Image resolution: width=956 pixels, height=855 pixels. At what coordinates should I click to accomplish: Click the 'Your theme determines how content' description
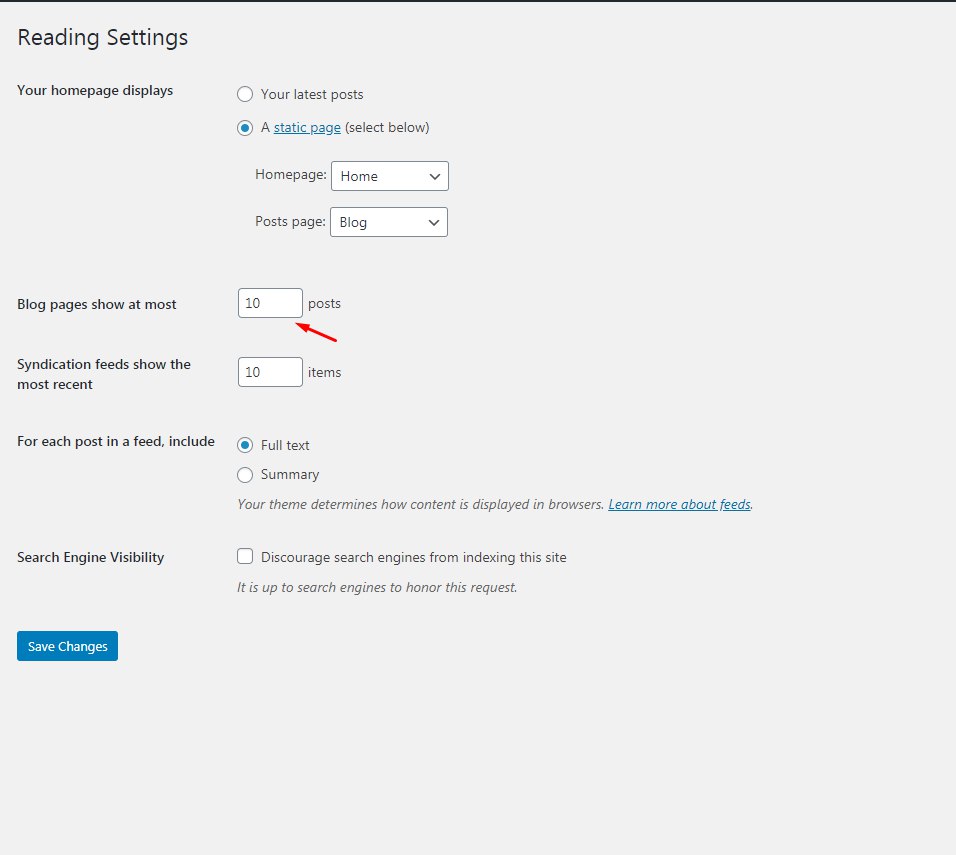point(421,504)
